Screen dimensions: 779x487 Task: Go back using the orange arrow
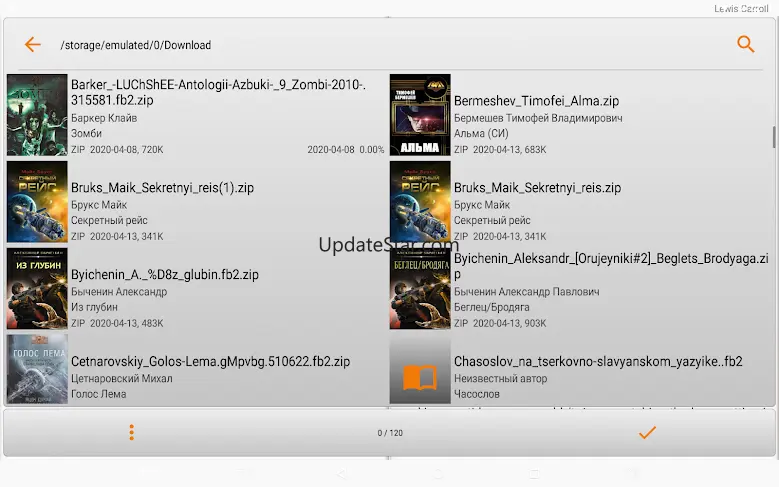click(x=32, y=44)
